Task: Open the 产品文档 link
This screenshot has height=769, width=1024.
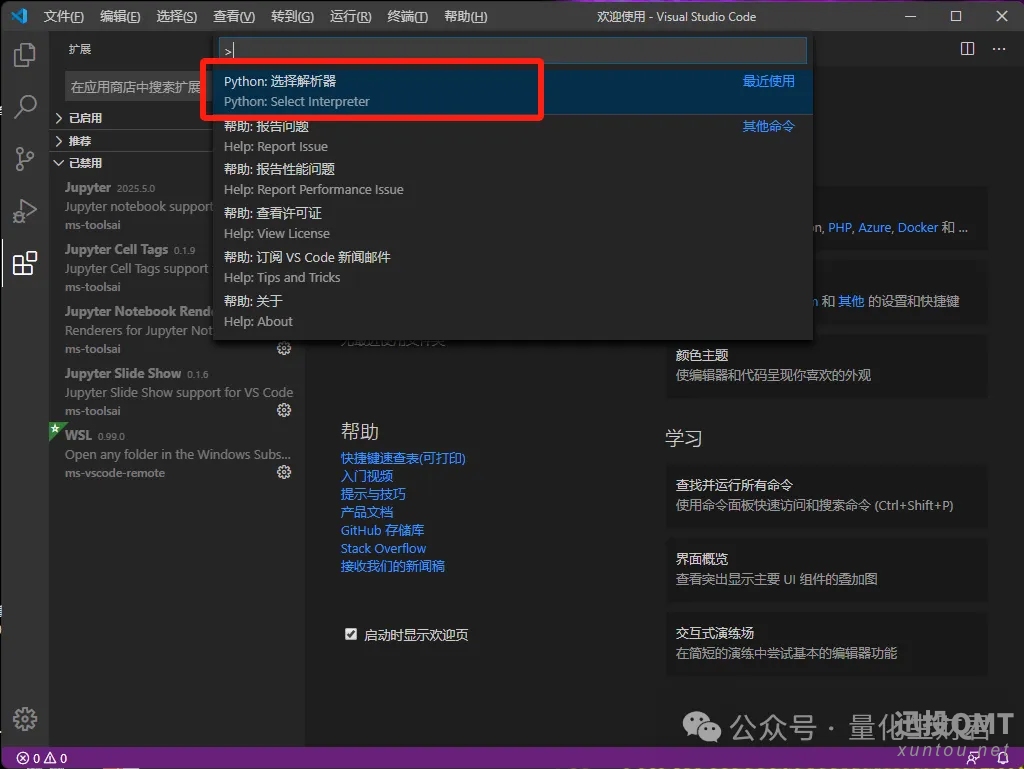Action: (x=366, y=512)
